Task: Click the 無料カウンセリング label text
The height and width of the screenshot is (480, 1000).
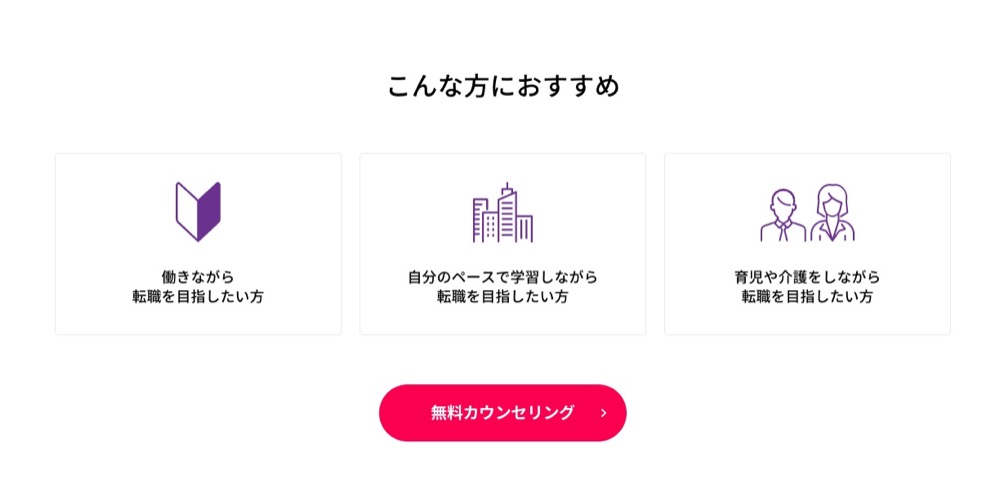Action: click(502, 412)
